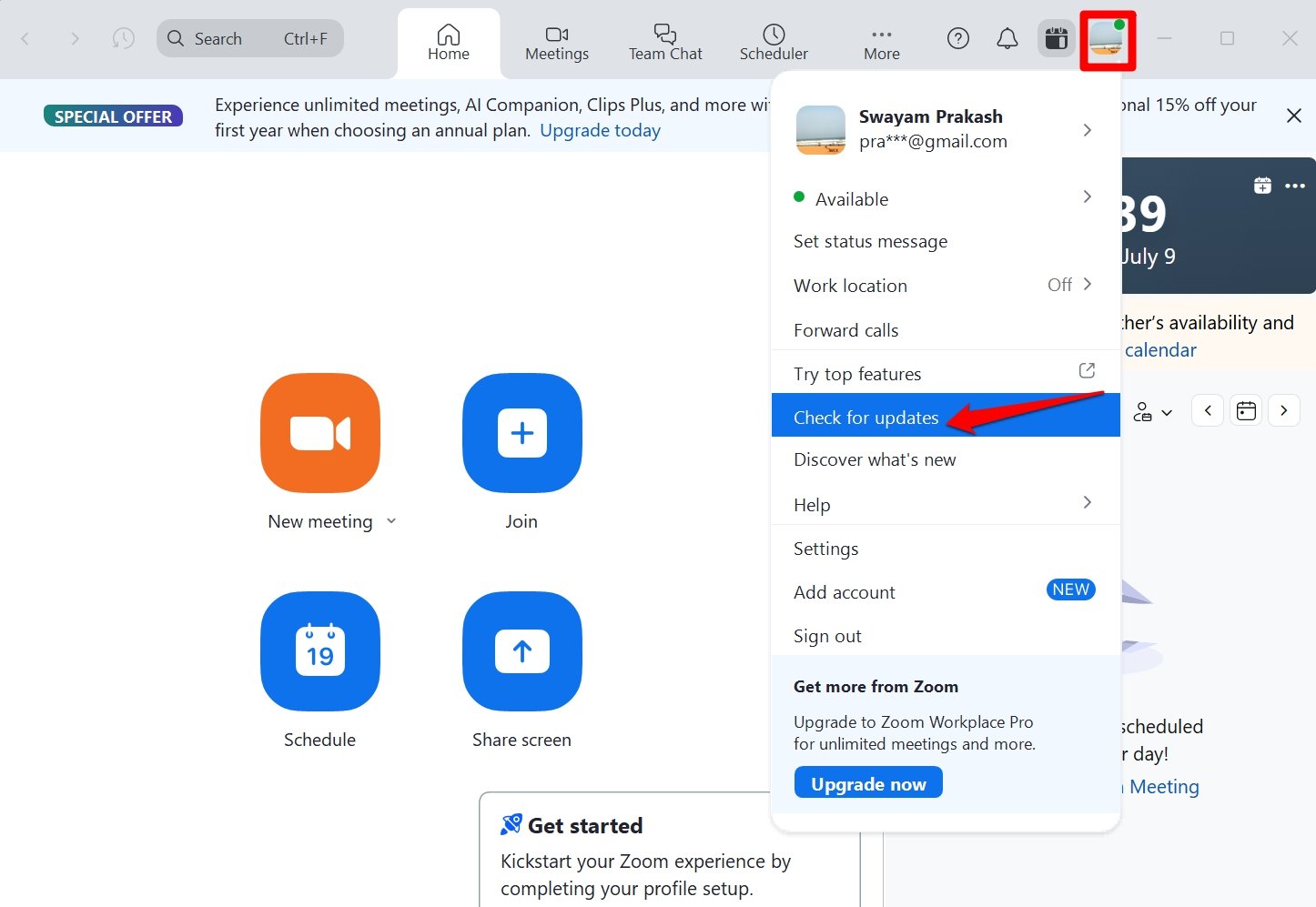Click the Off value for Work location

(1059, 285)
